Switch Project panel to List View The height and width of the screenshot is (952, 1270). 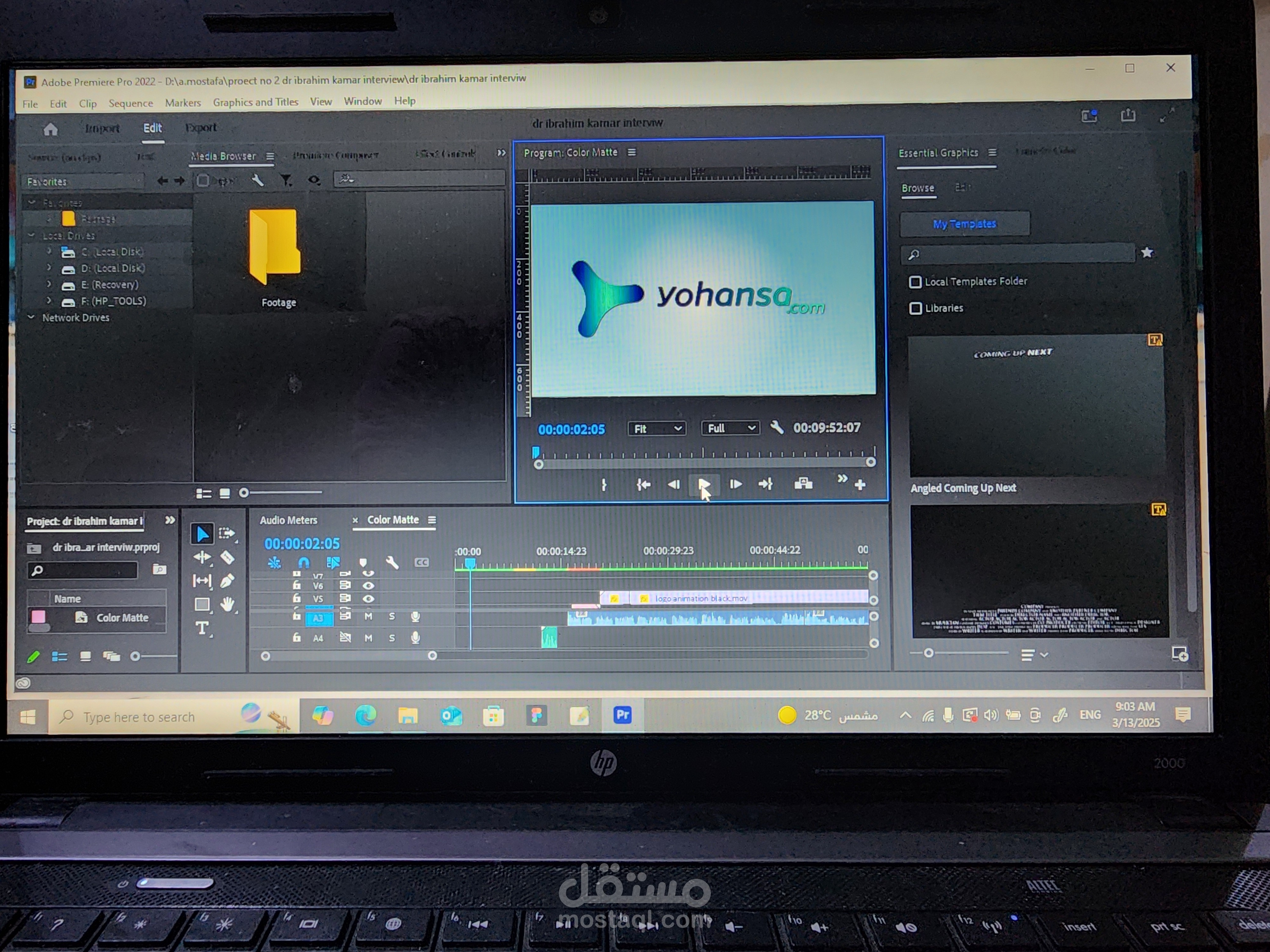60,657
